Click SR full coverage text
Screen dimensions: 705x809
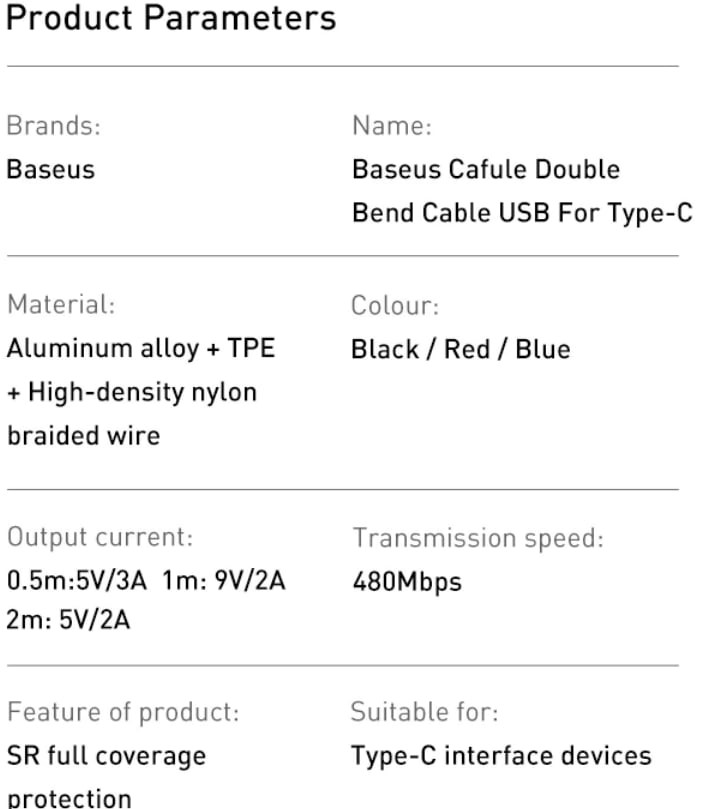click(x=106, y=756)
